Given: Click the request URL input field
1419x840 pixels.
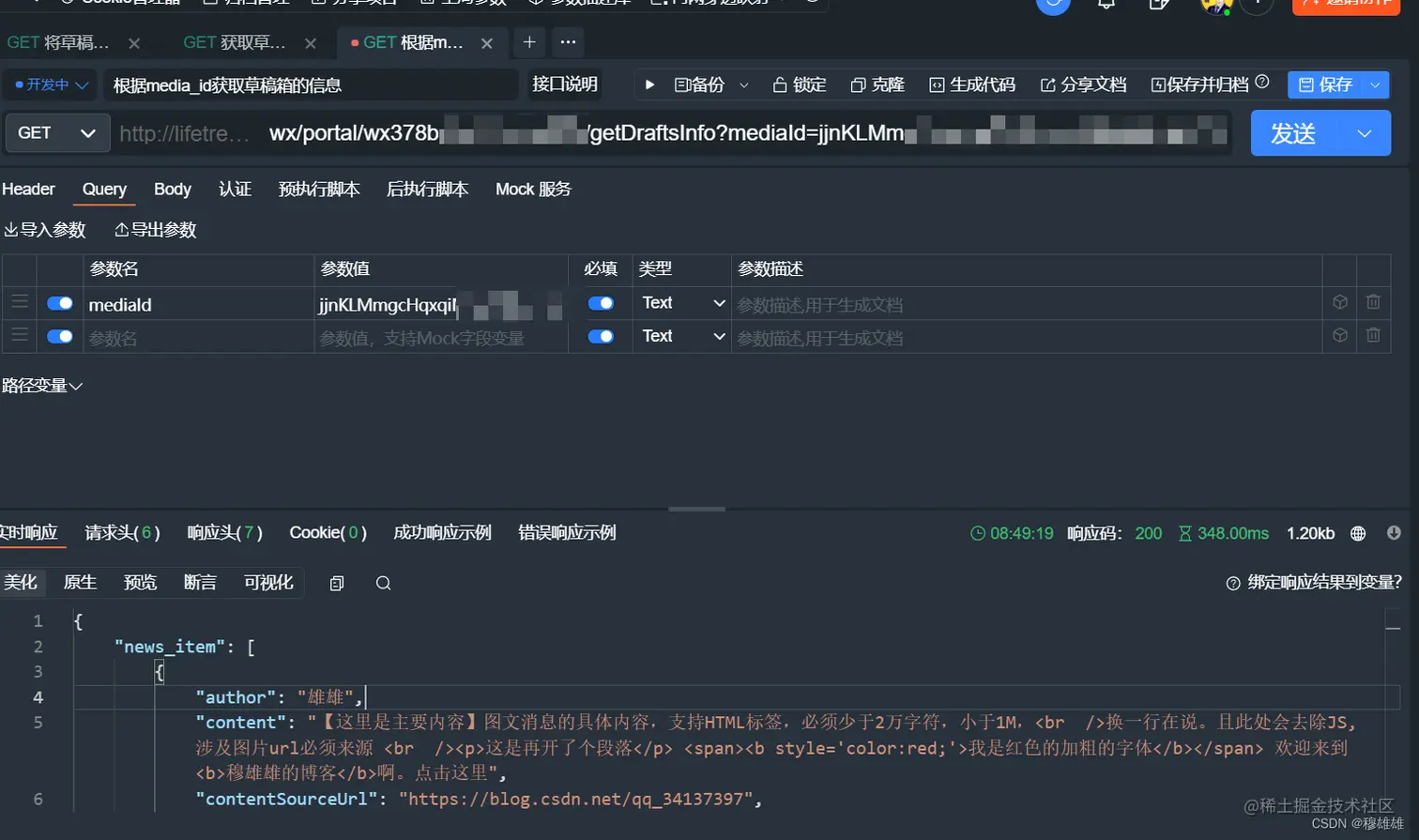Looking at the screenshot, I should [x=657, y=132].
